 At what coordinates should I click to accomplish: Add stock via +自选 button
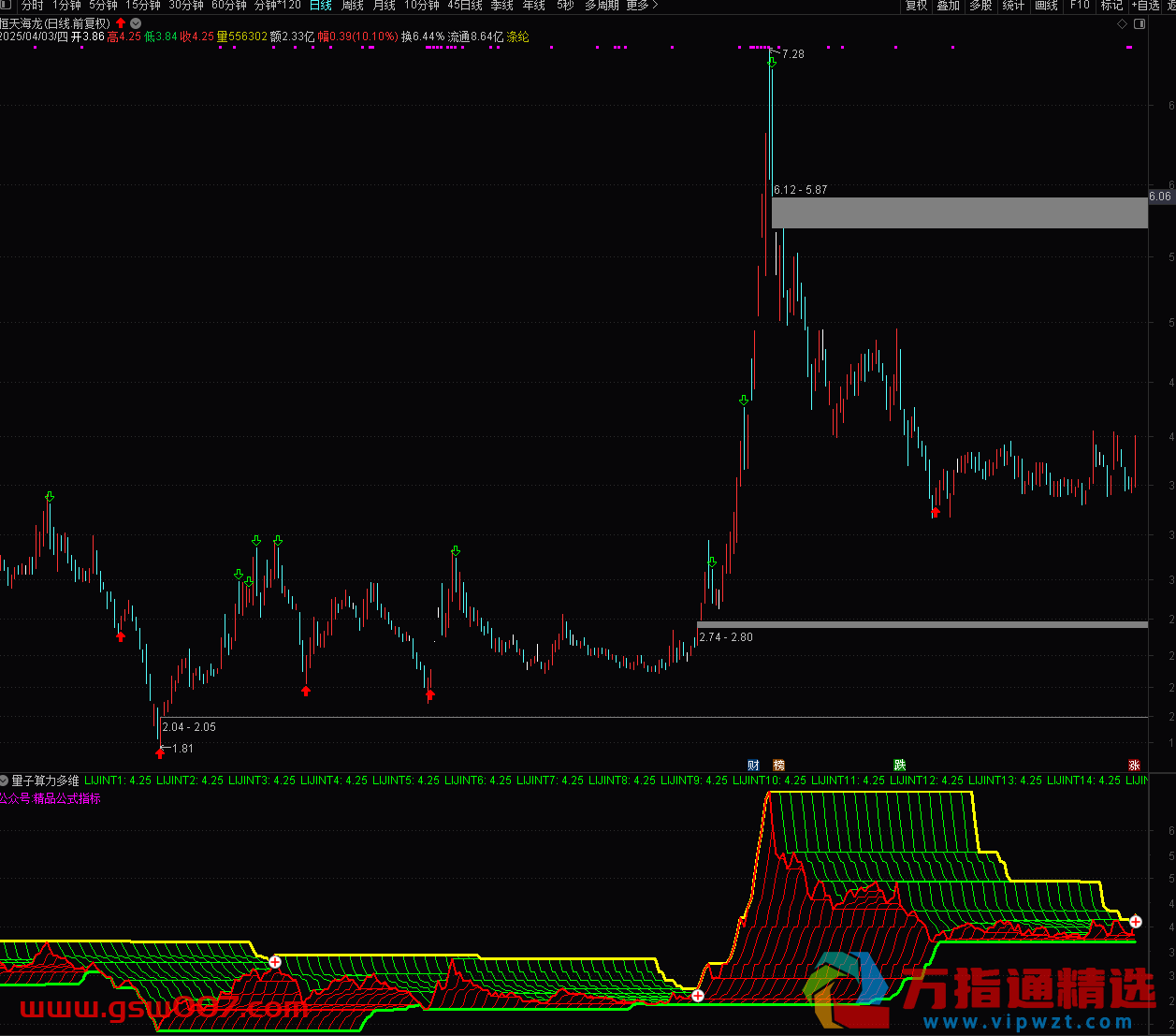click(1147, 6)
